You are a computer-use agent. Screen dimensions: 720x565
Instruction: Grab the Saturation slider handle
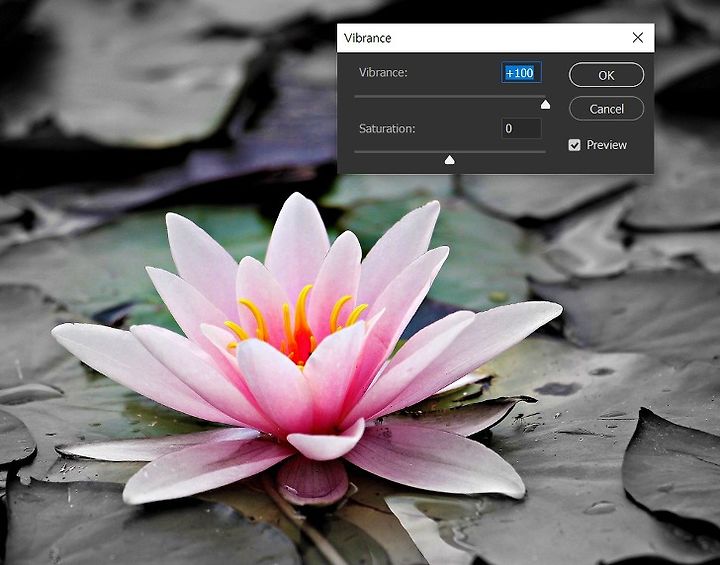coord(450,159)
